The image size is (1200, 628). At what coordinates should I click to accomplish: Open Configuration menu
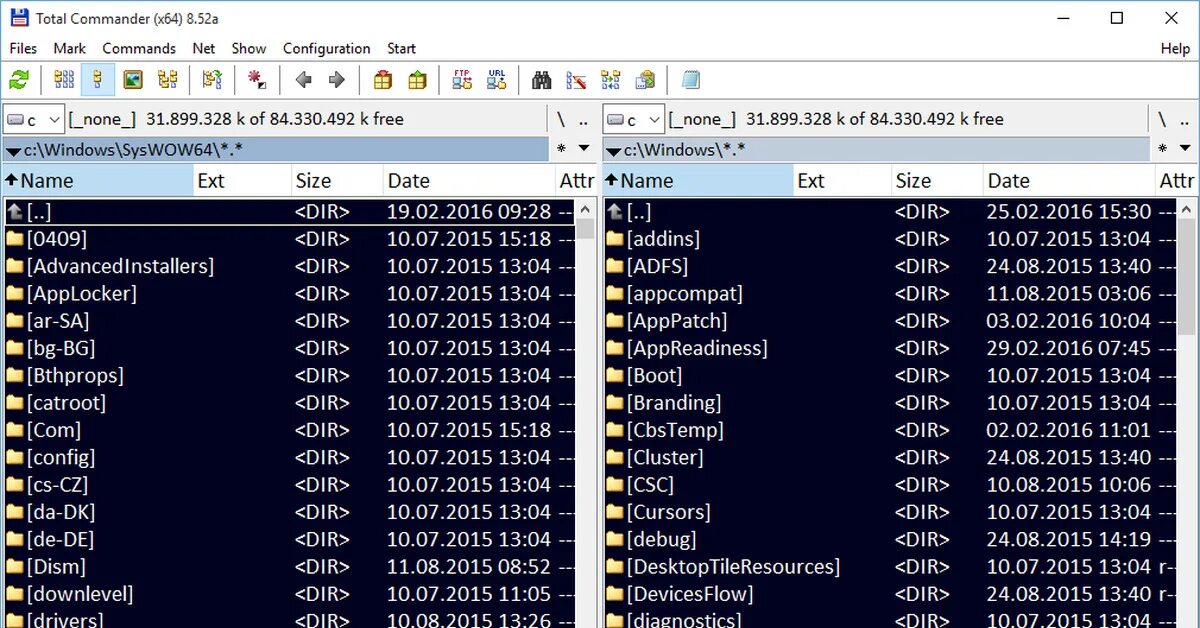(327, 48)
